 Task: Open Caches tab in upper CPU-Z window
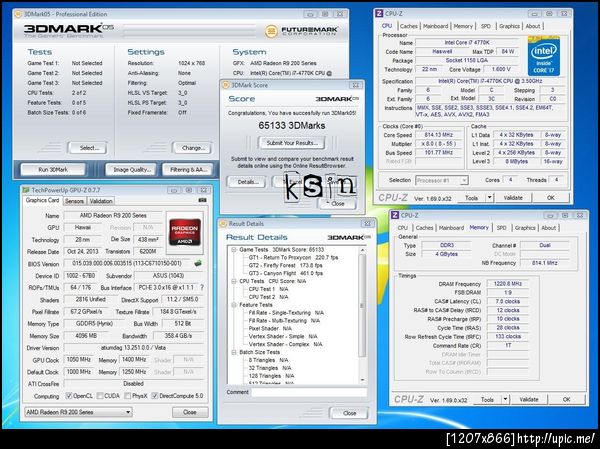tap(409, 26)
